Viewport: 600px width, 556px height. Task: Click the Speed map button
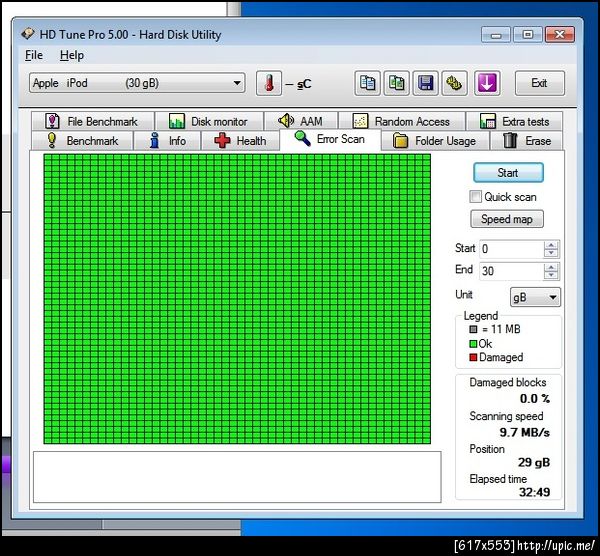[507, 219]
